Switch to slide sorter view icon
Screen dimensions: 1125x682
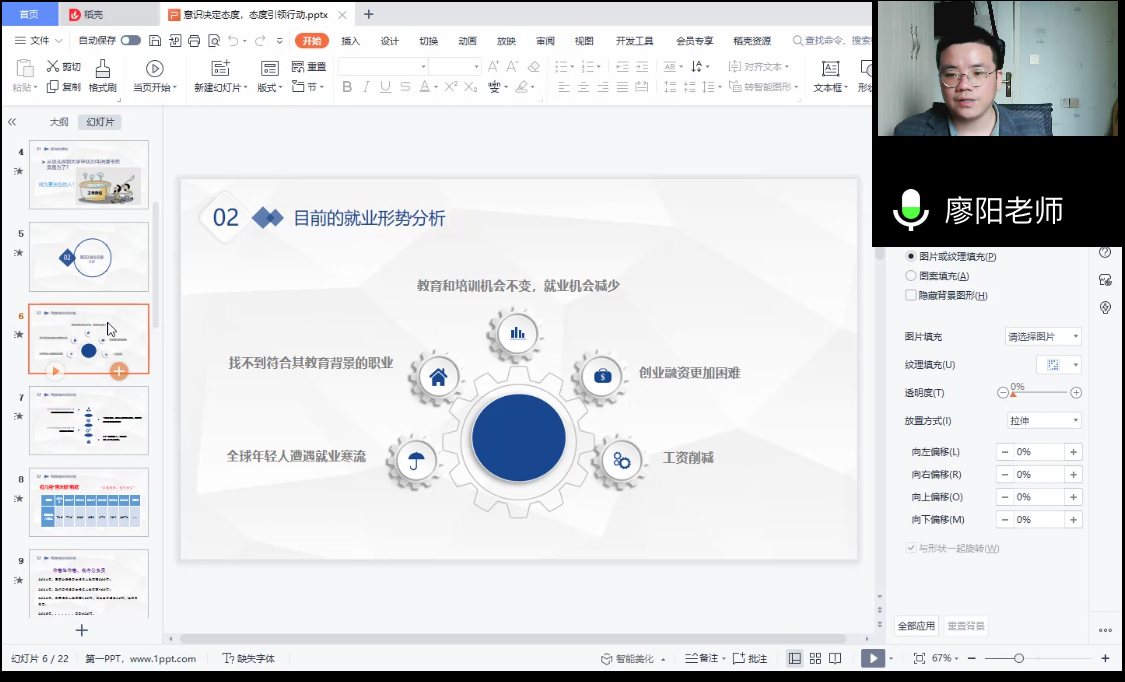coord(816,658)
